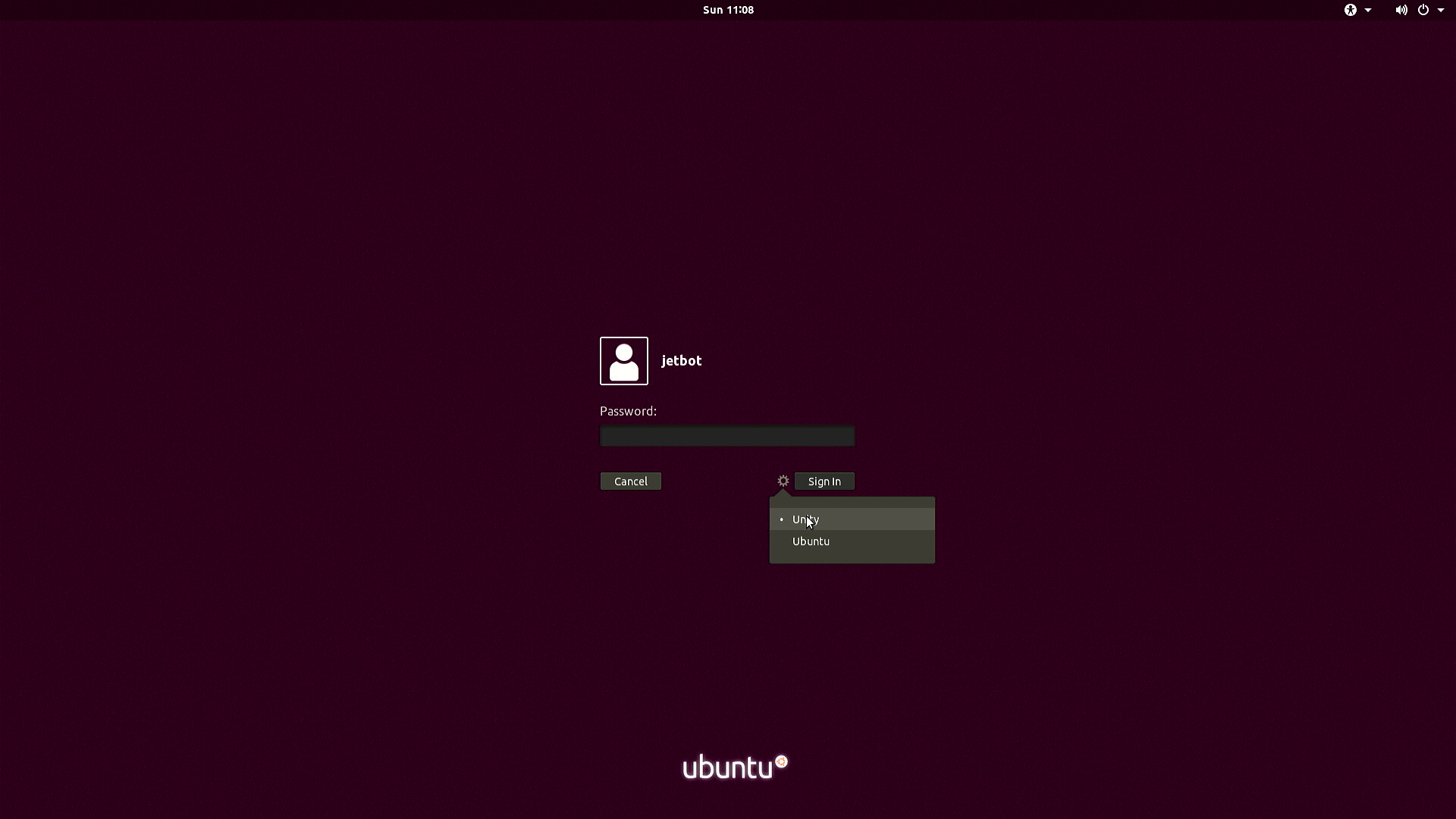Focus the Password input field
Image resolution: width=1456 pixels, height=819 pixels.
click(727, 436)
